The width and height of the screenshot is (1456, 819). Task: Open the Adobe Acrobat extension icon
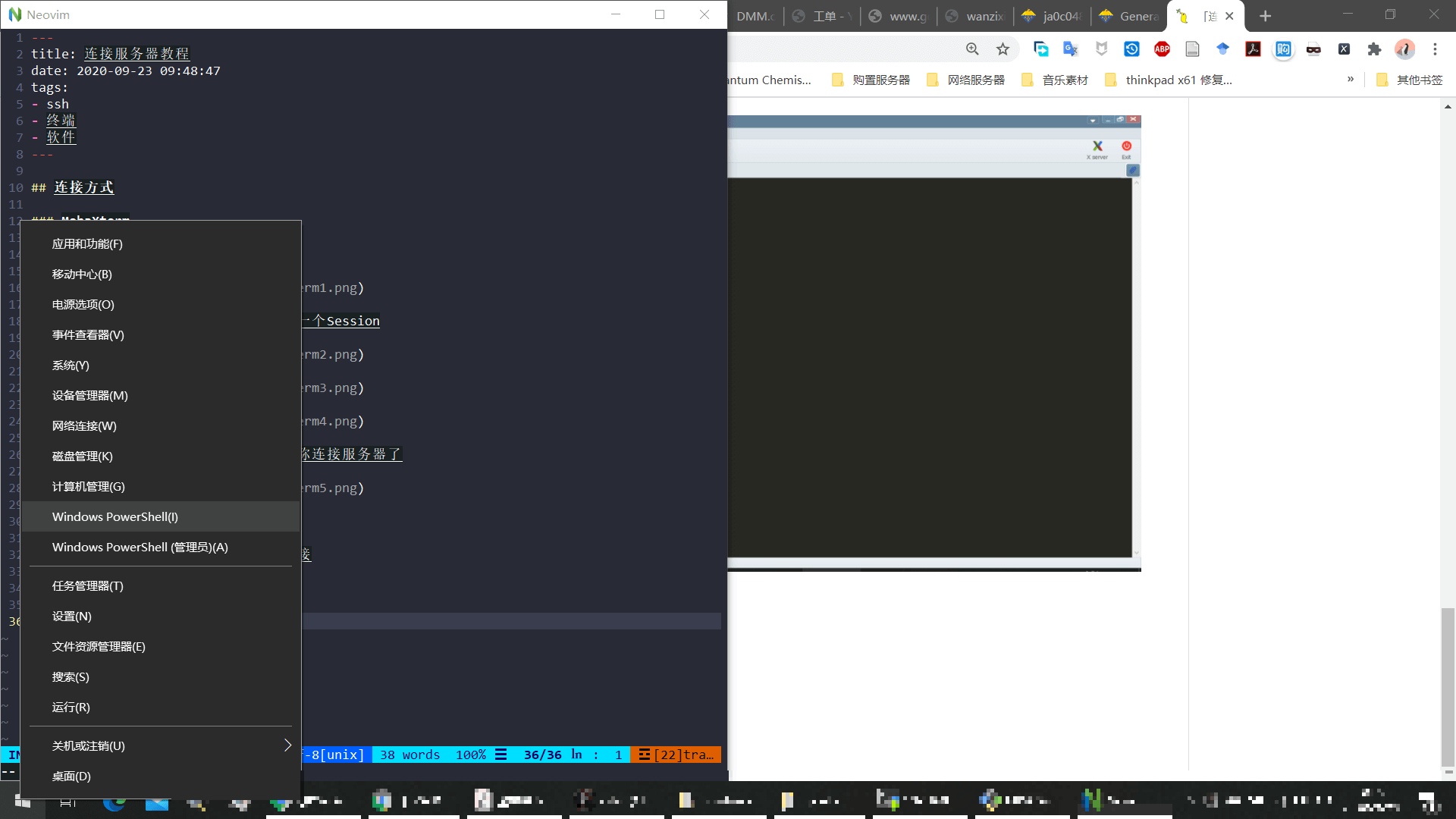pyautogui.click(x=1253, y=49)
